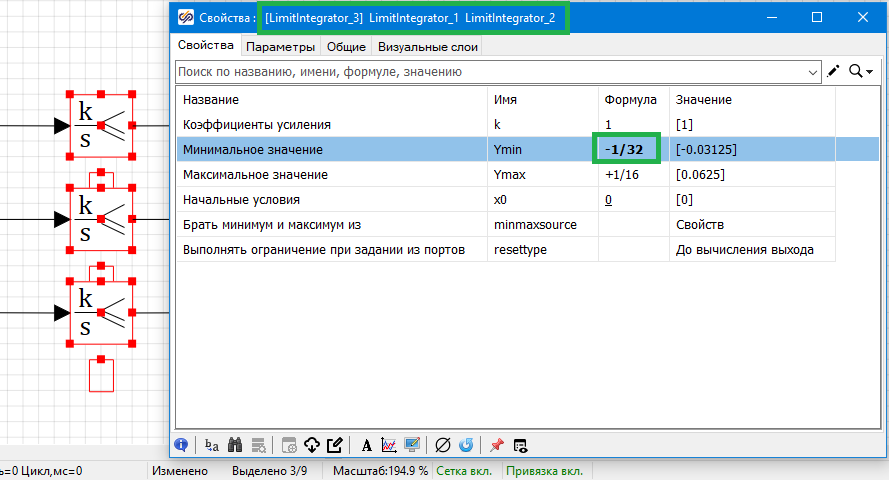Switch to the 'Параметры' tab
The height and width of the screenshot is (480, 889).
(x=280, y=46)
